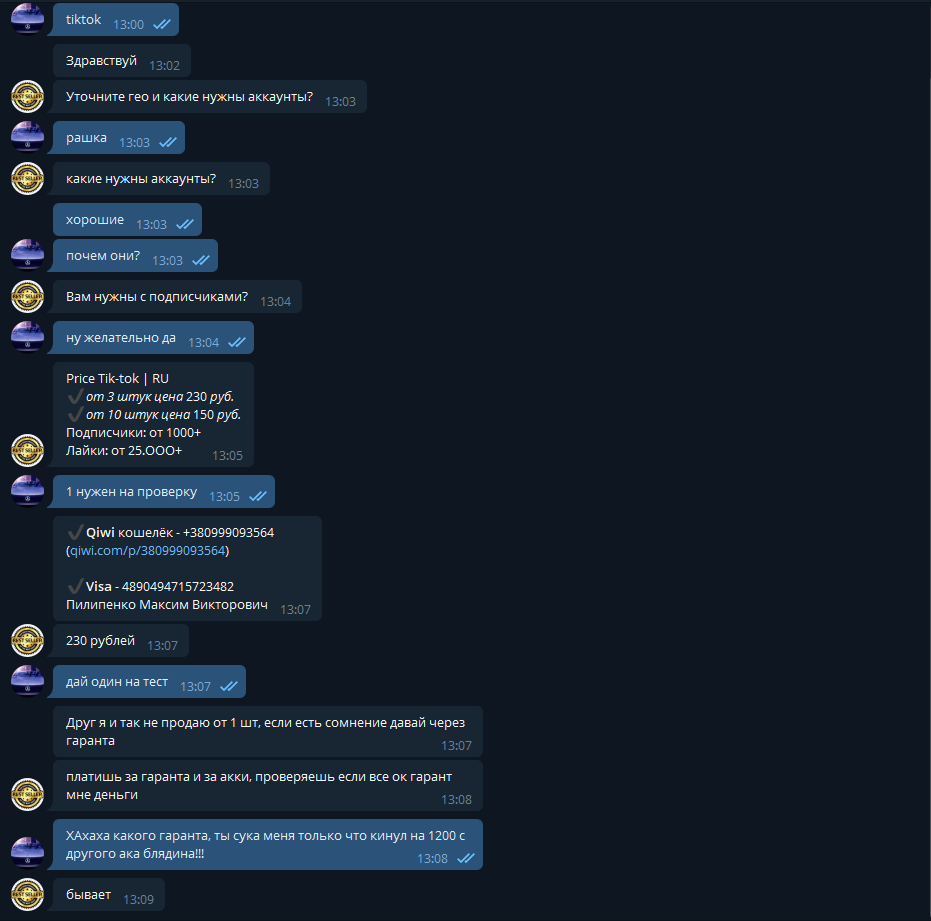This screenshot has width=931, height=921.
Task: Click the gold seller avatar beside 'бывает'
Action: tap(27, 894)
